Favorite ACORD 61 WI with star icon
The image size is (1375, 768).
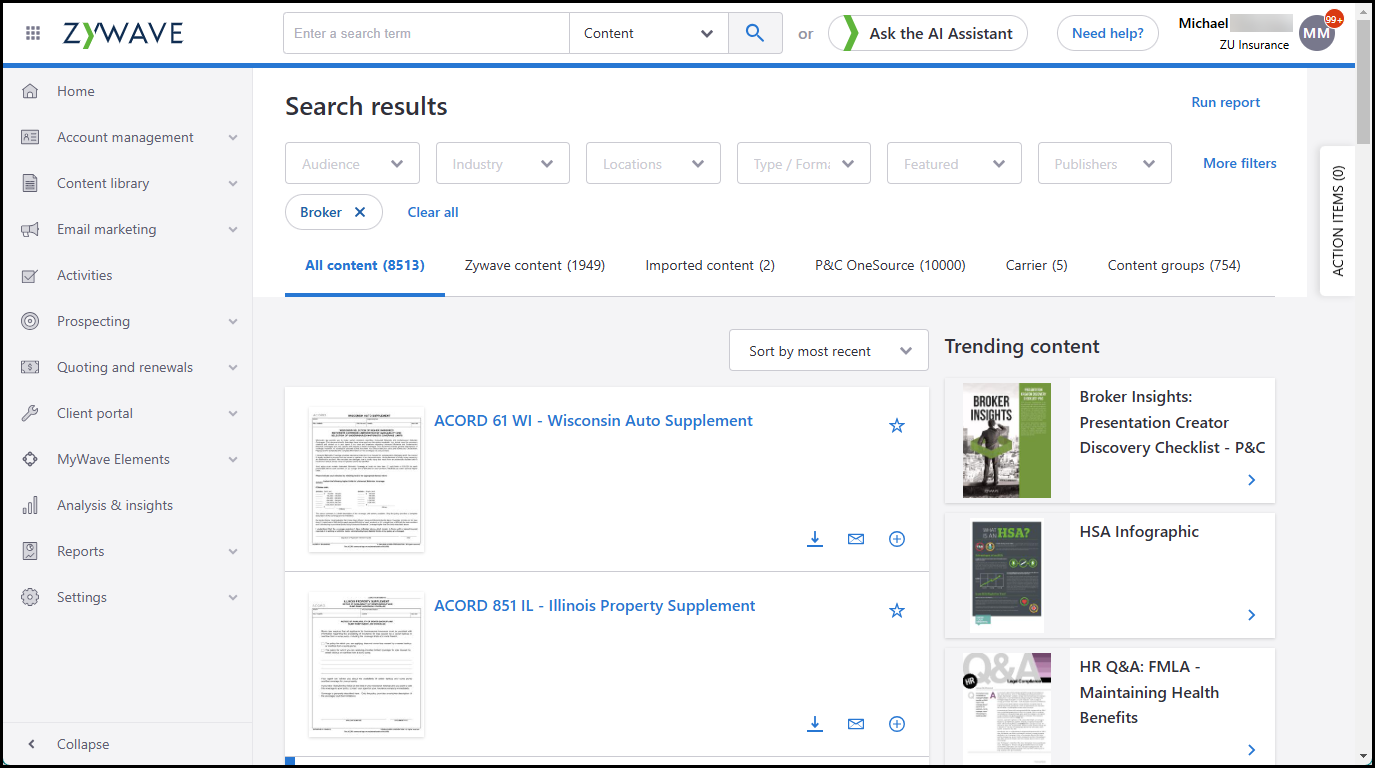pyautogui.click(x=897, y=426)
